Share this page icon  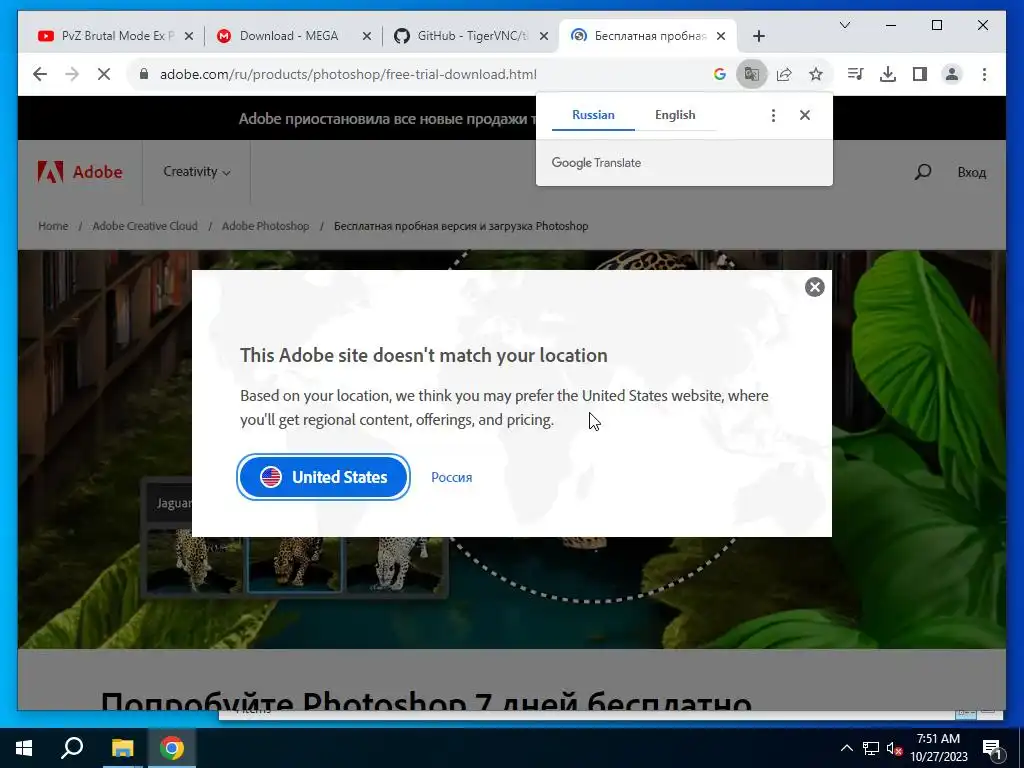click(x=784, y=74)
